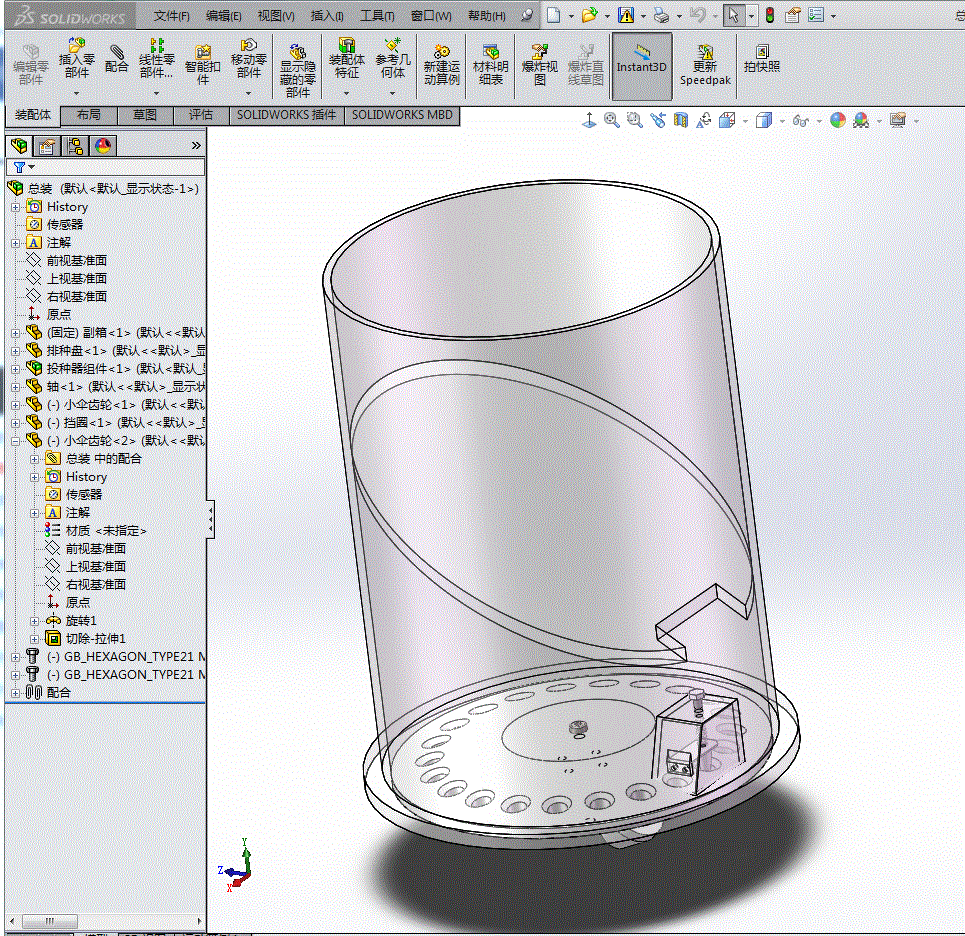
Task: Open the DisplayManager color-ball tab icon
Action: point(103,146)
